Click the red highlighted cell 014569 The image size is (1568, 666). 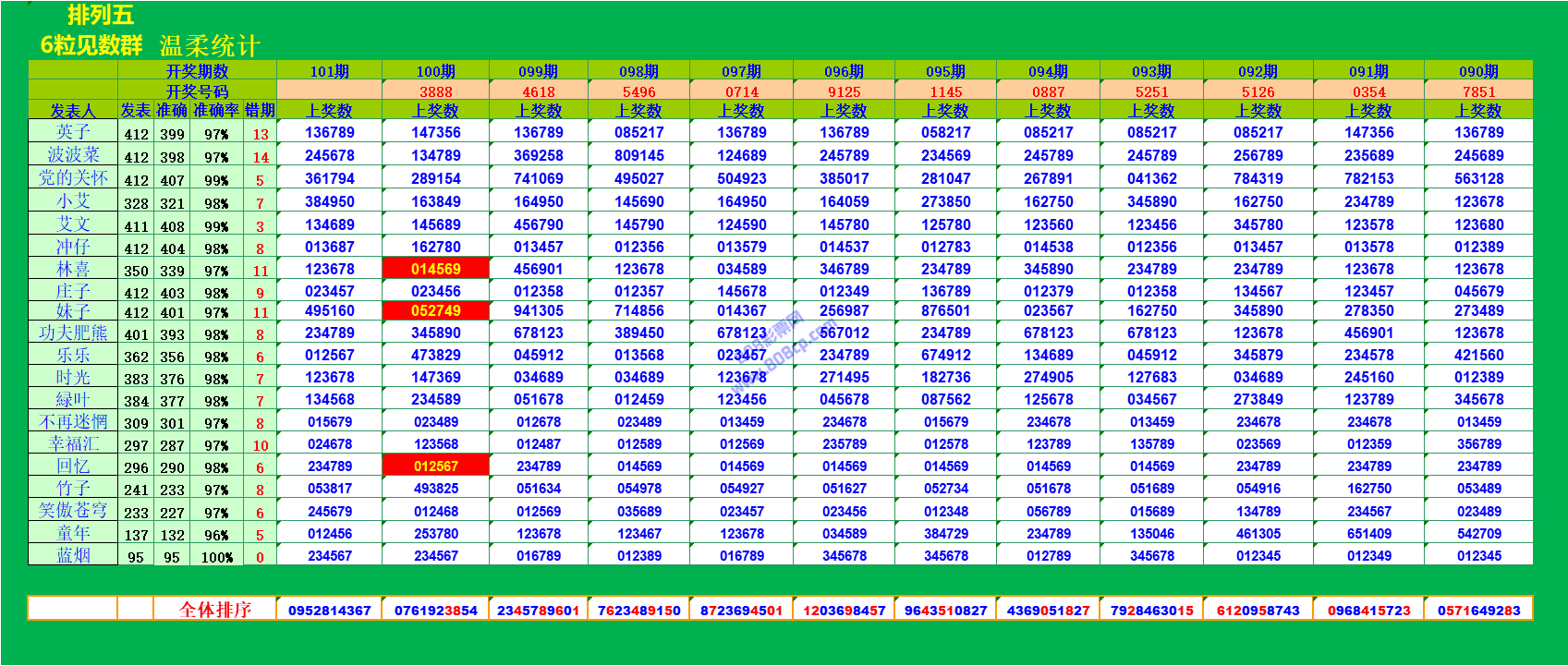(435, 269)
